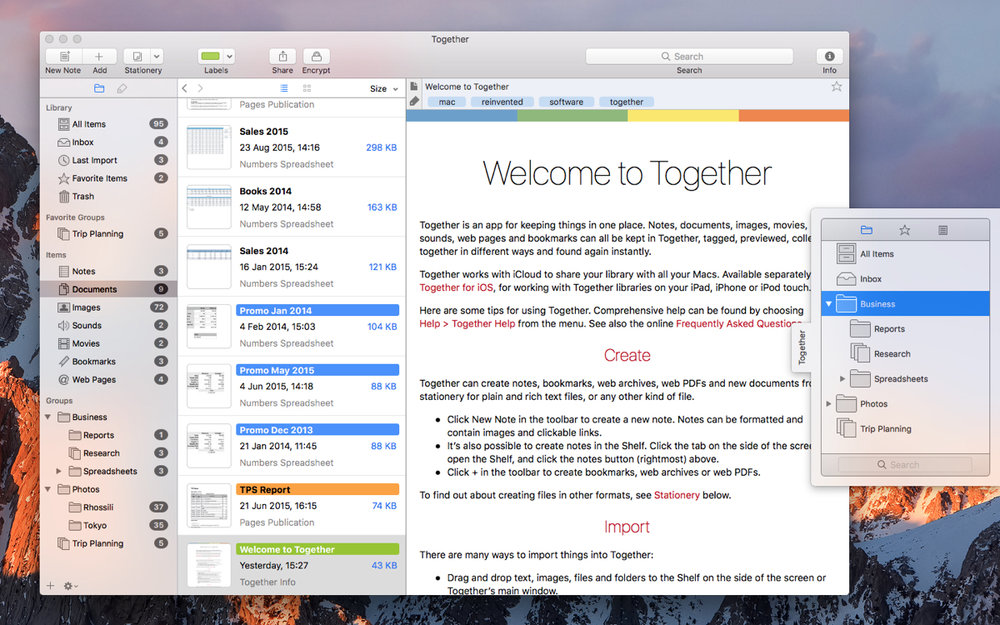
Task: Show the favorites star tab in Shelf
Action: point(904,230)
